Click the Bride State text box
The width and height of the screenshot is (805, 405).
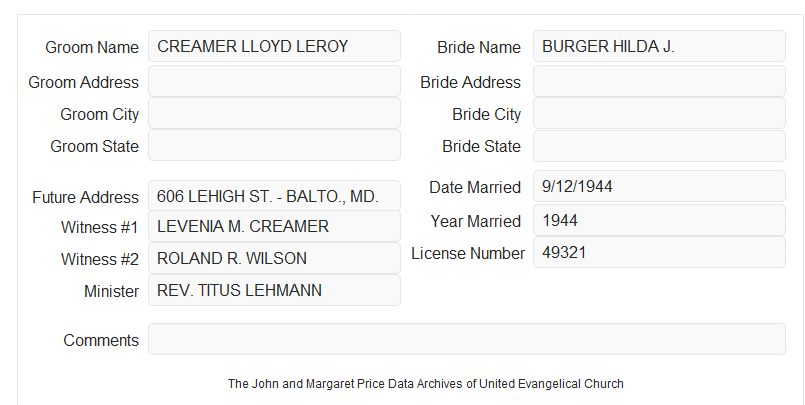pyautogui.click(x=659, y=146)
